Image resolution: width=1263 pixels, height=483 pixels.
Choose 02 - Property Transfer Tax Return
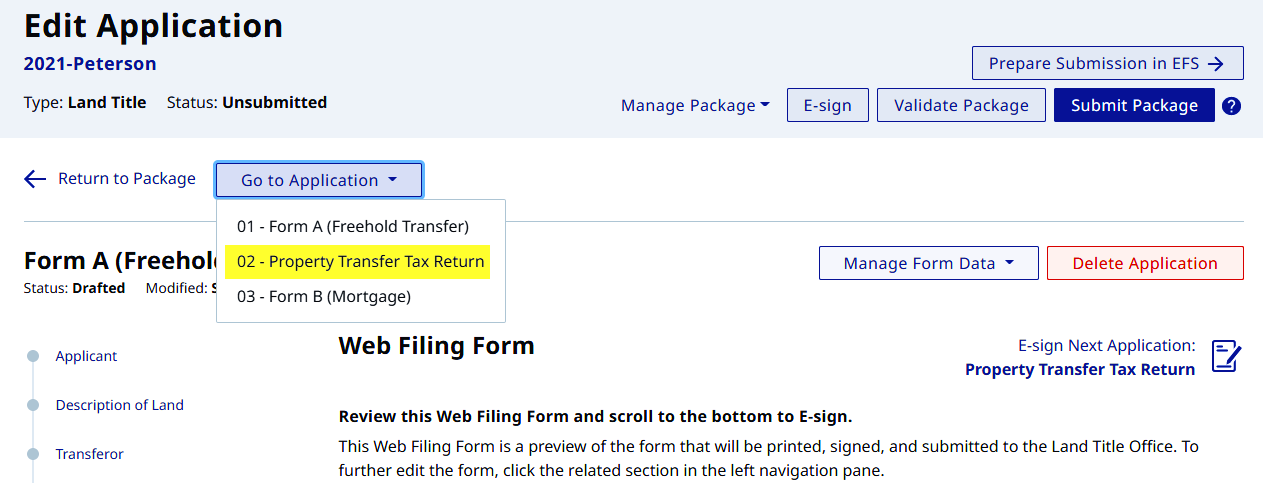(361, 262)
